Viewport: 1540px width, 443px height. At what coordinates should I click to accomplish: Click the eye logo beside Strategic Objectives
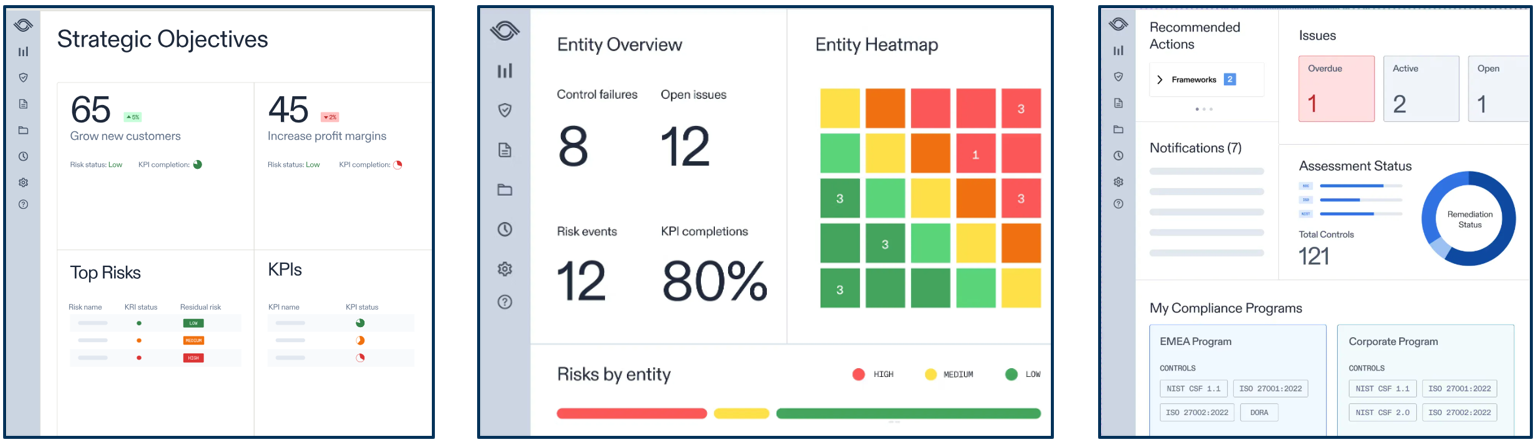coord(23,26)
